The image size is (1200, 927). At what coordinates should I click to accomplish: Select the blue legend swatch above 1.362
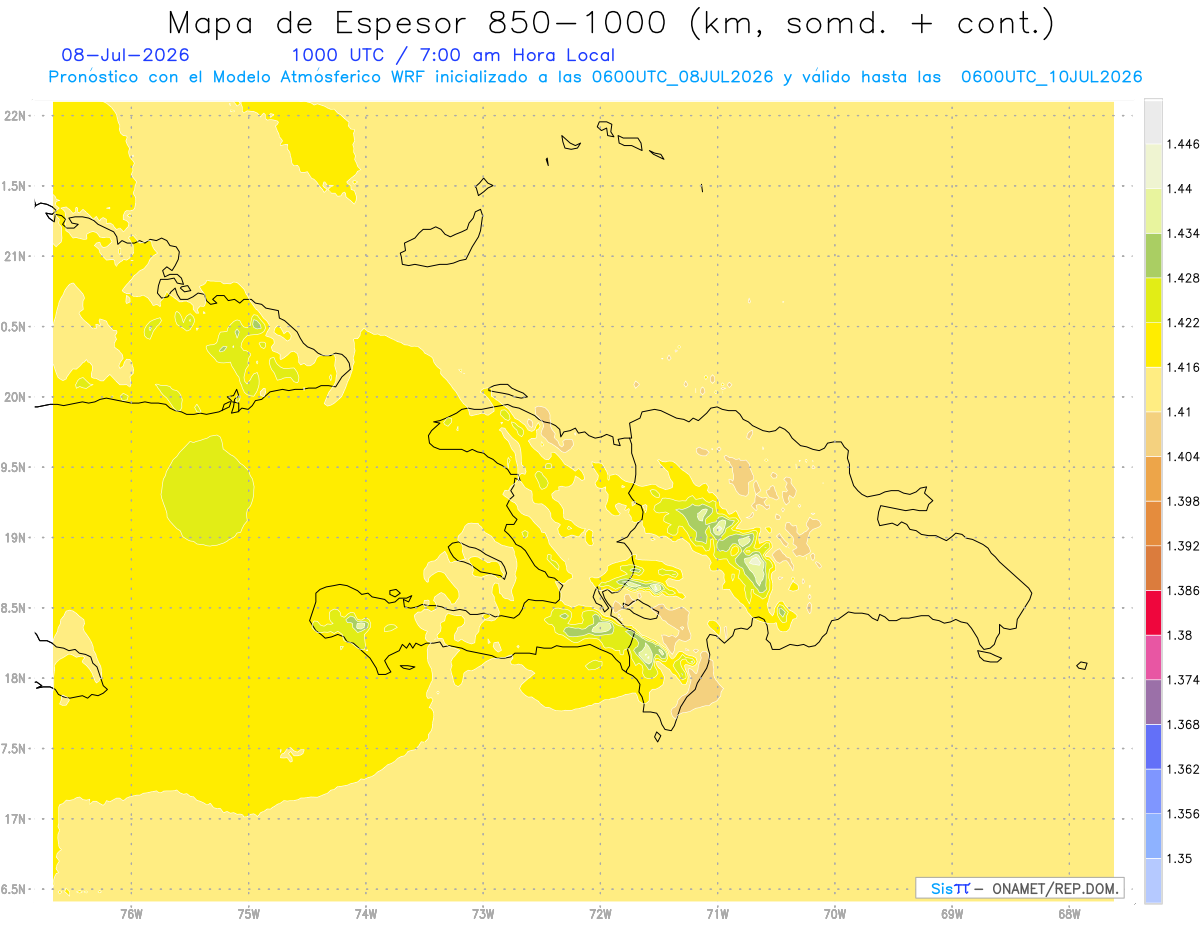click(1153, 746)
